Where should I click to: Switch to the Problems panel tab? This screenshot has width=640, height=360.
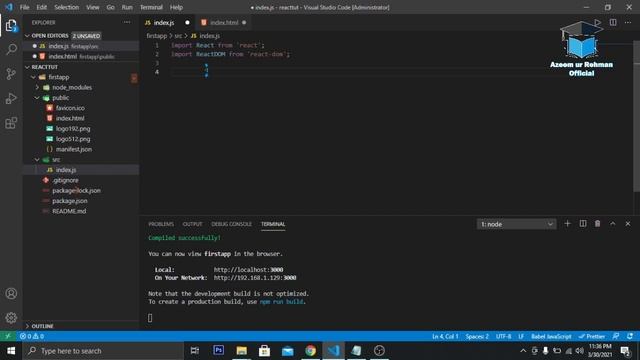pyautogui.click(x=161, y=224)
